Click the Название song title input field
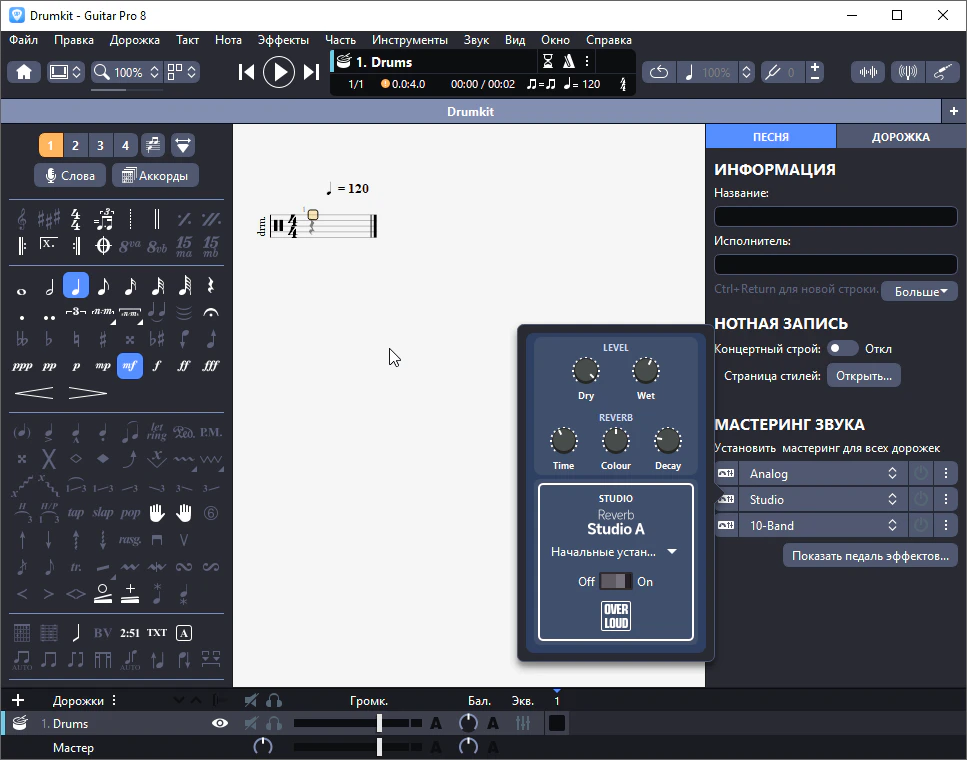 [x=835, y=216]
